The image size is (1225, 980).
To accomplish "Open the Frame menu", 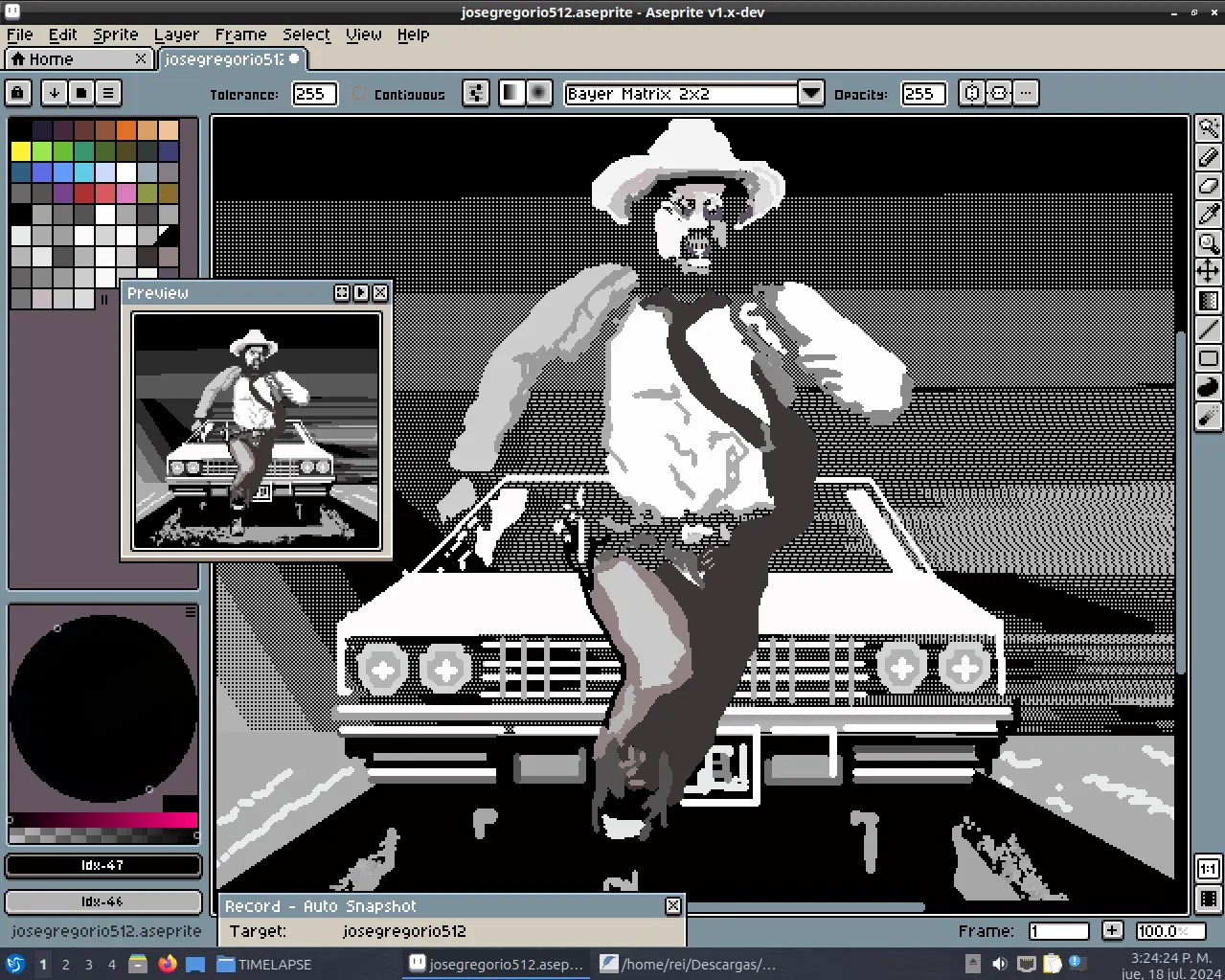I will click(240, 34).
